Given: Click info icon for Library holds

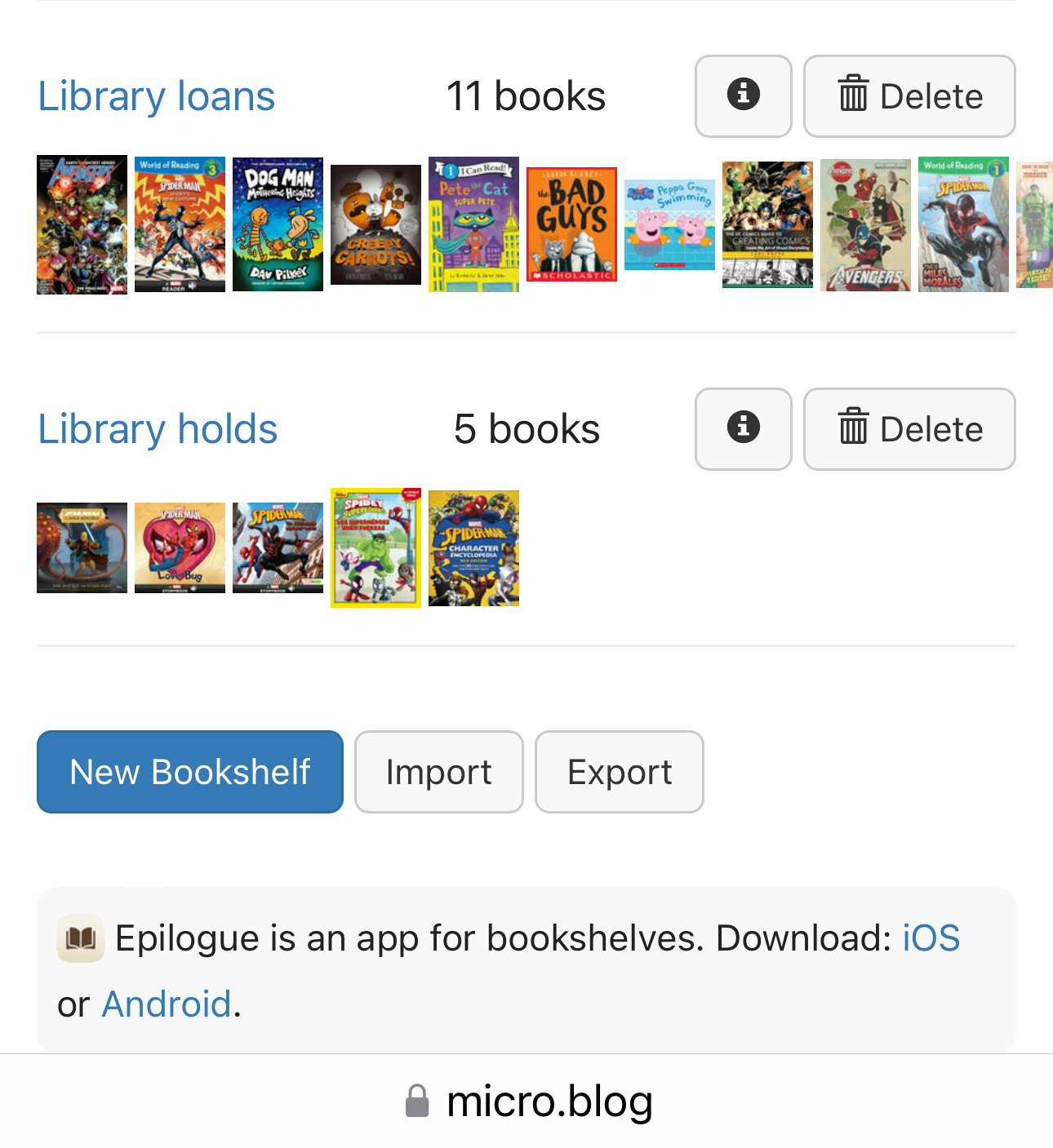Looking at the screenshot, I should pyautogui.click(x=743, y=428).
